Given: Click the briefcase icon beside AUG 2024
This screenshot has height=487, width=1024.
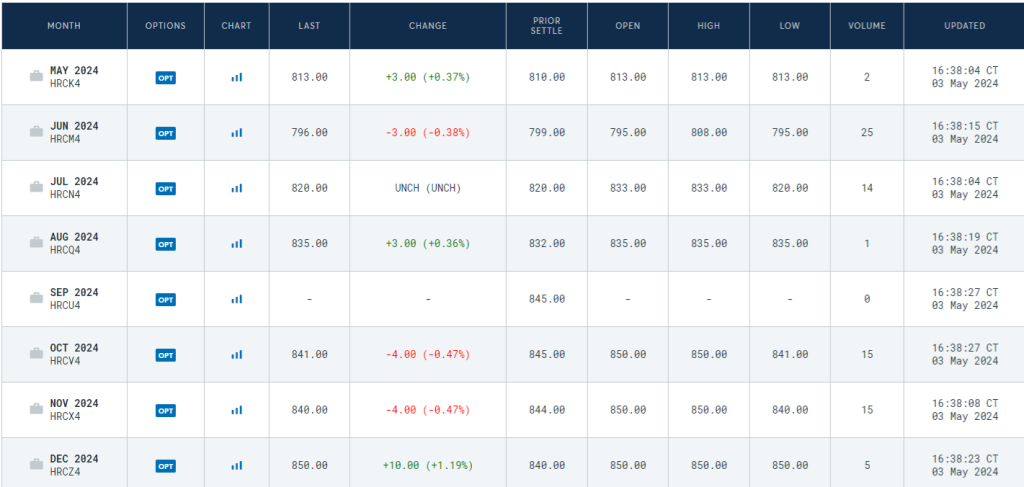Looking at the screenshot, I should (36, 243).
